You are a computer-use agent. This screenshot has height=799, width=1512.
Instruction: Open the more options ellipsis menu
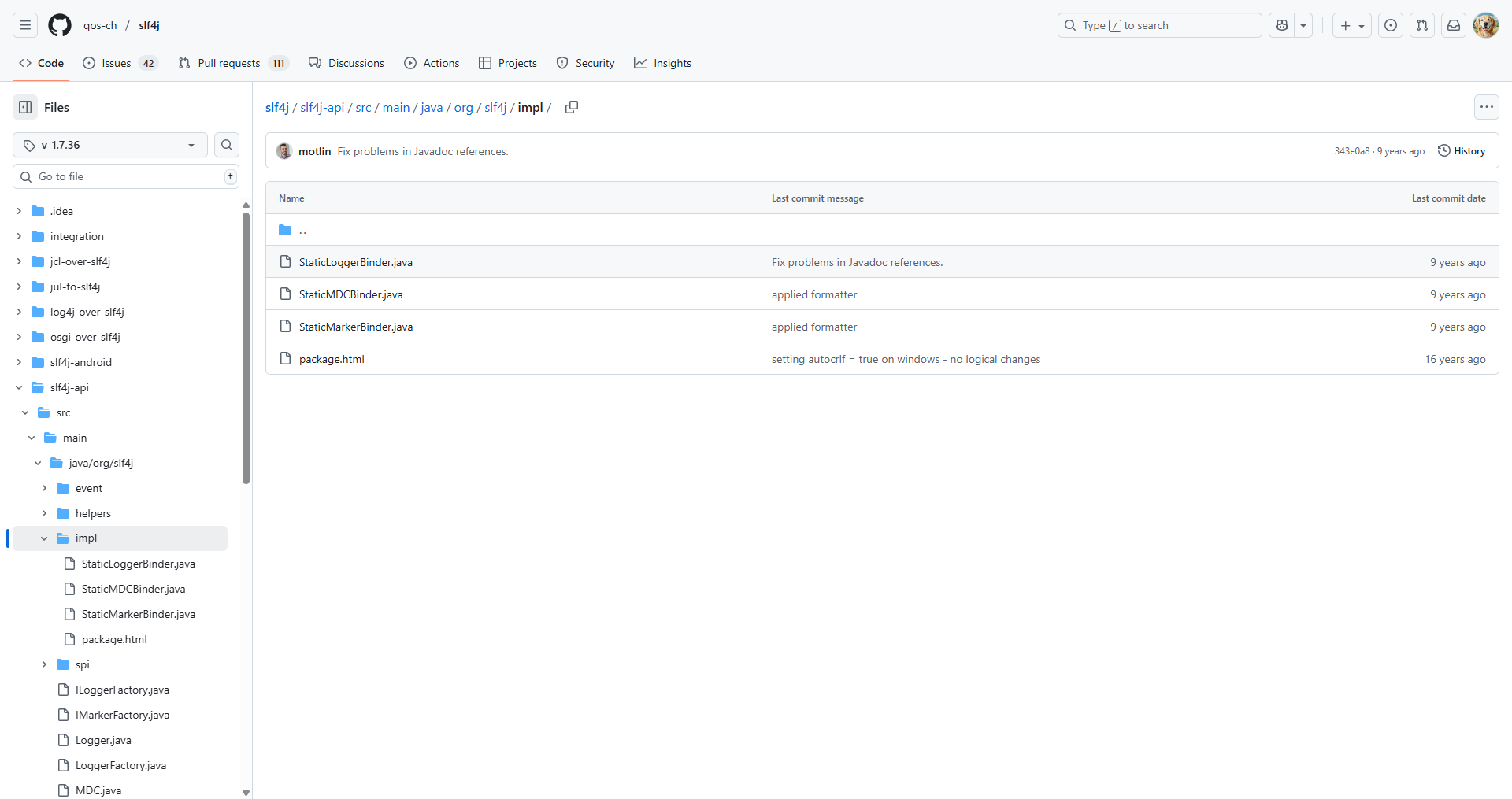(x=1487, y=107)
